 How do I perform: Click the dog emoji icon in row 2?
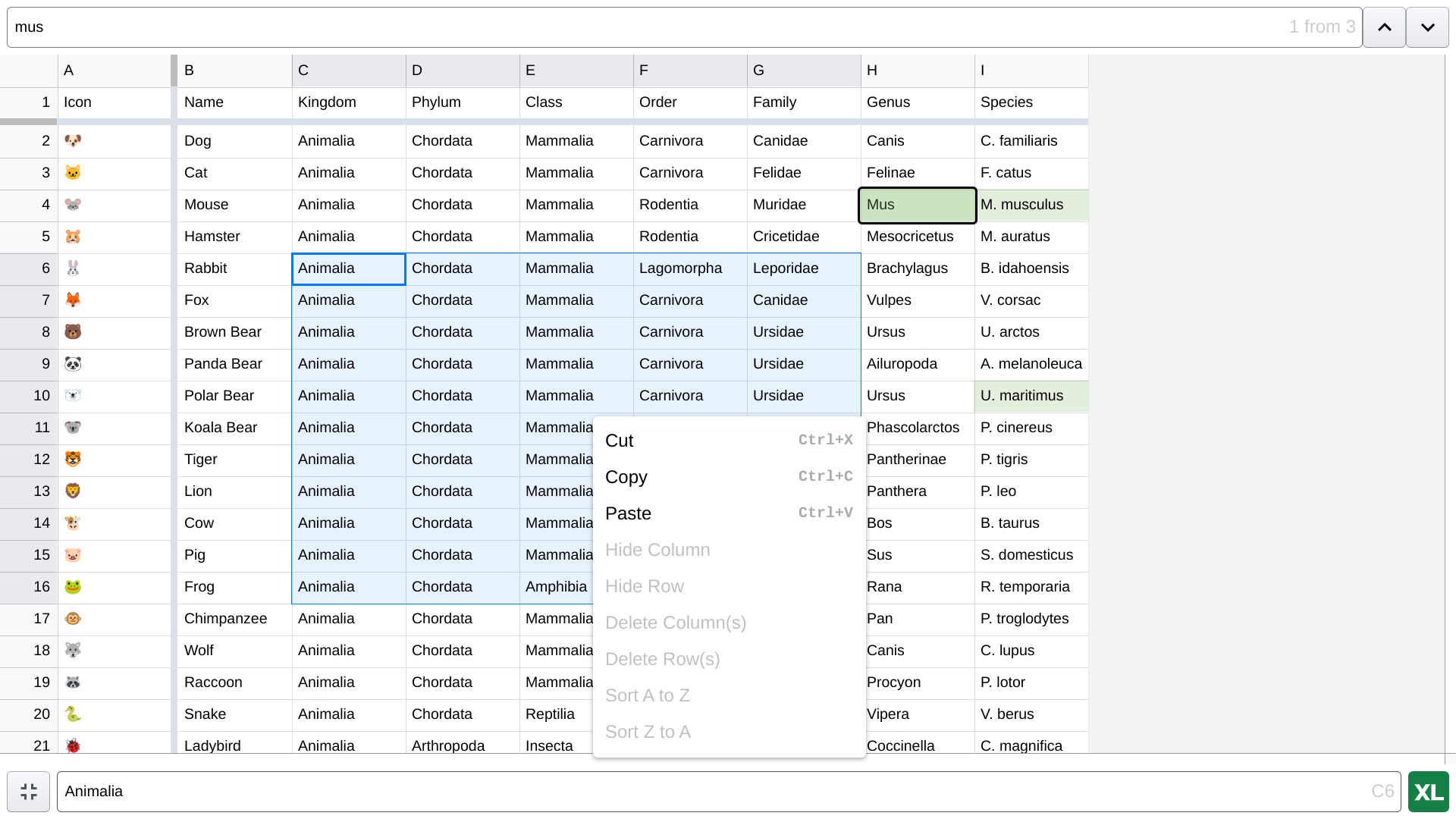pyautogui.click(x=73, y=141)
